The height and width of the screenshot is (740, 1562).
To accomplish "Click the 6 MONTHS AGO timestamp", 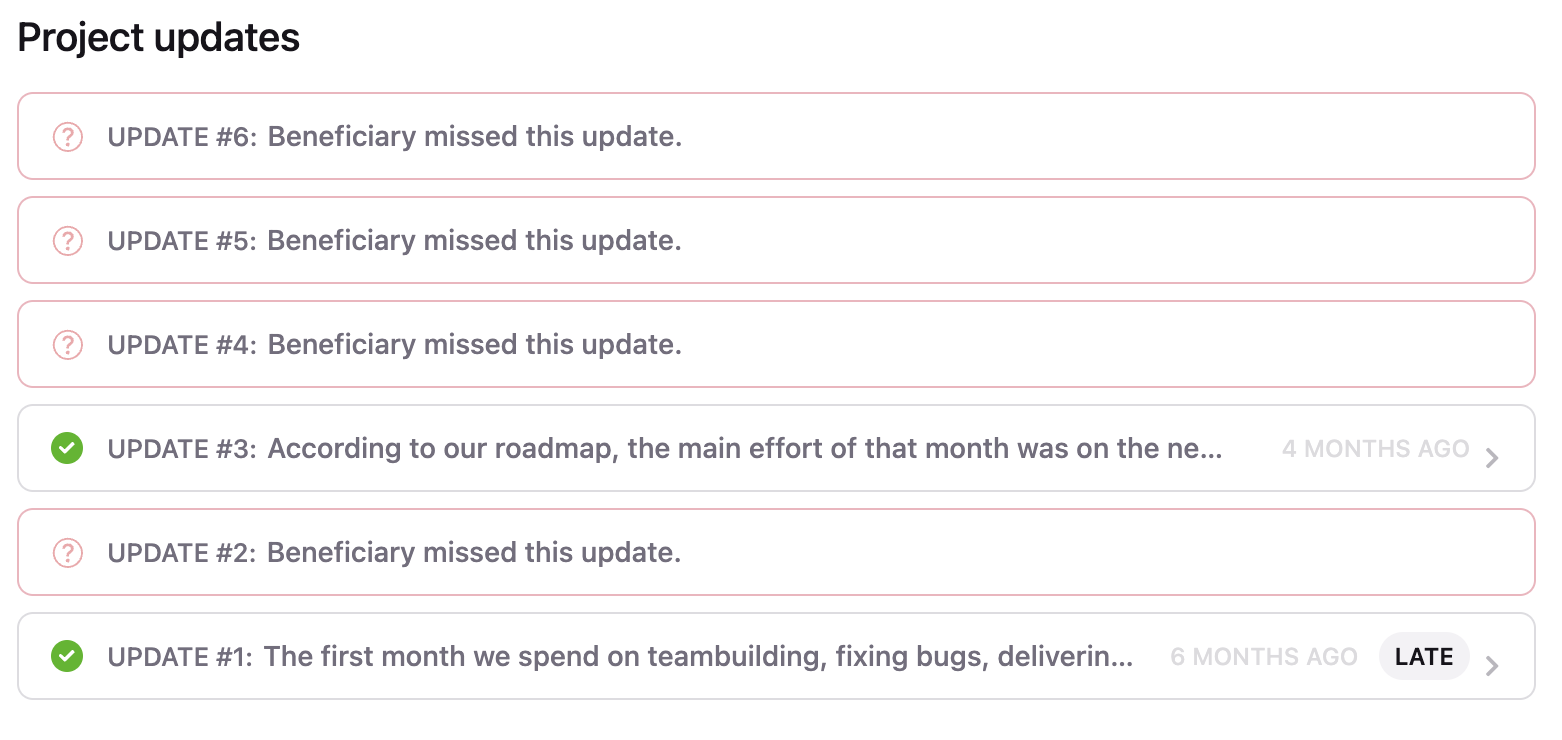I will coord(1264,657).
